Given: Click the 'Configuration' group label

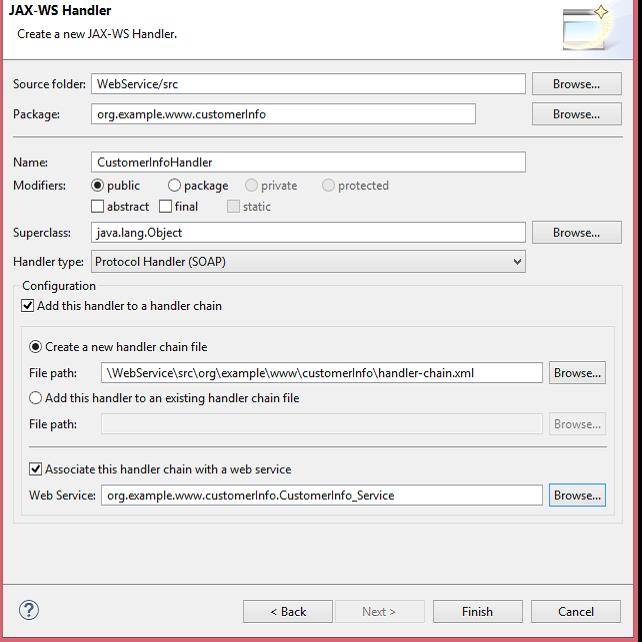Looking at the screenshot, I should coord(59,286).
